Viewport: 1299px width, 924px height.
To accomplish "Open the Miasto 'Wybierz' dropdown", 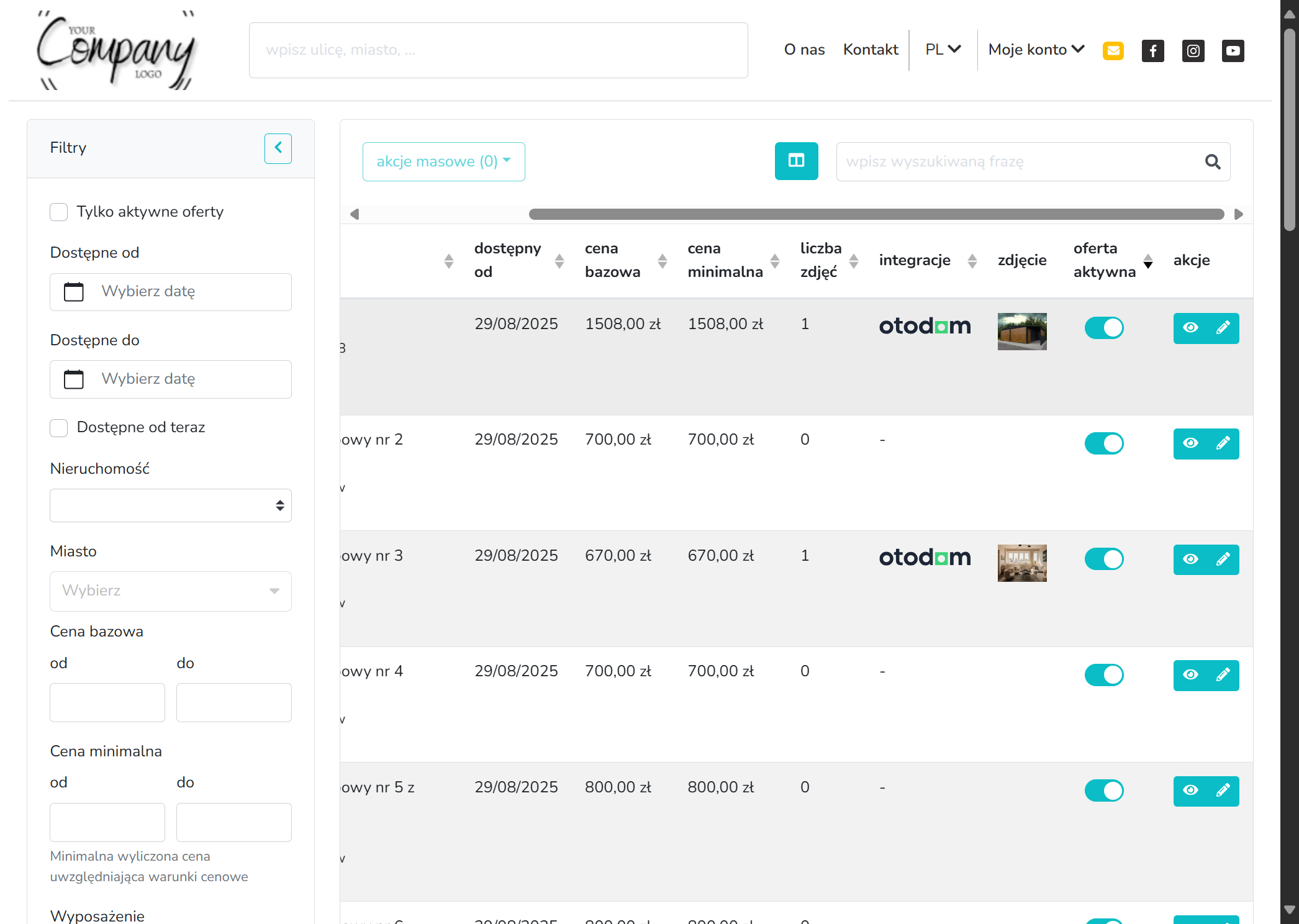I will tap(171, 591).
